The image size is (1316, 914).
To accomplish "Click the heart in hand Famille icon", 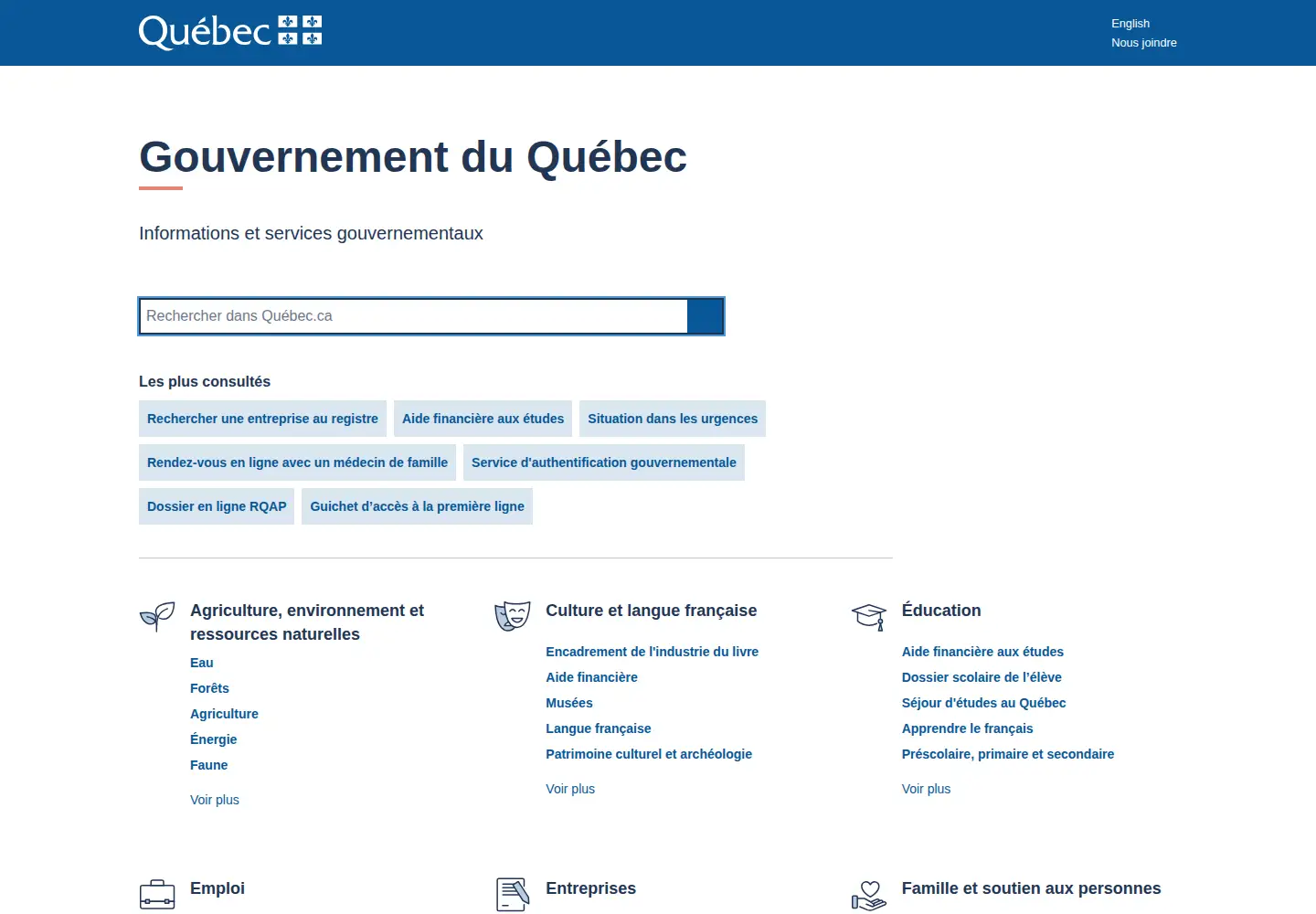I will coord(869,896).
